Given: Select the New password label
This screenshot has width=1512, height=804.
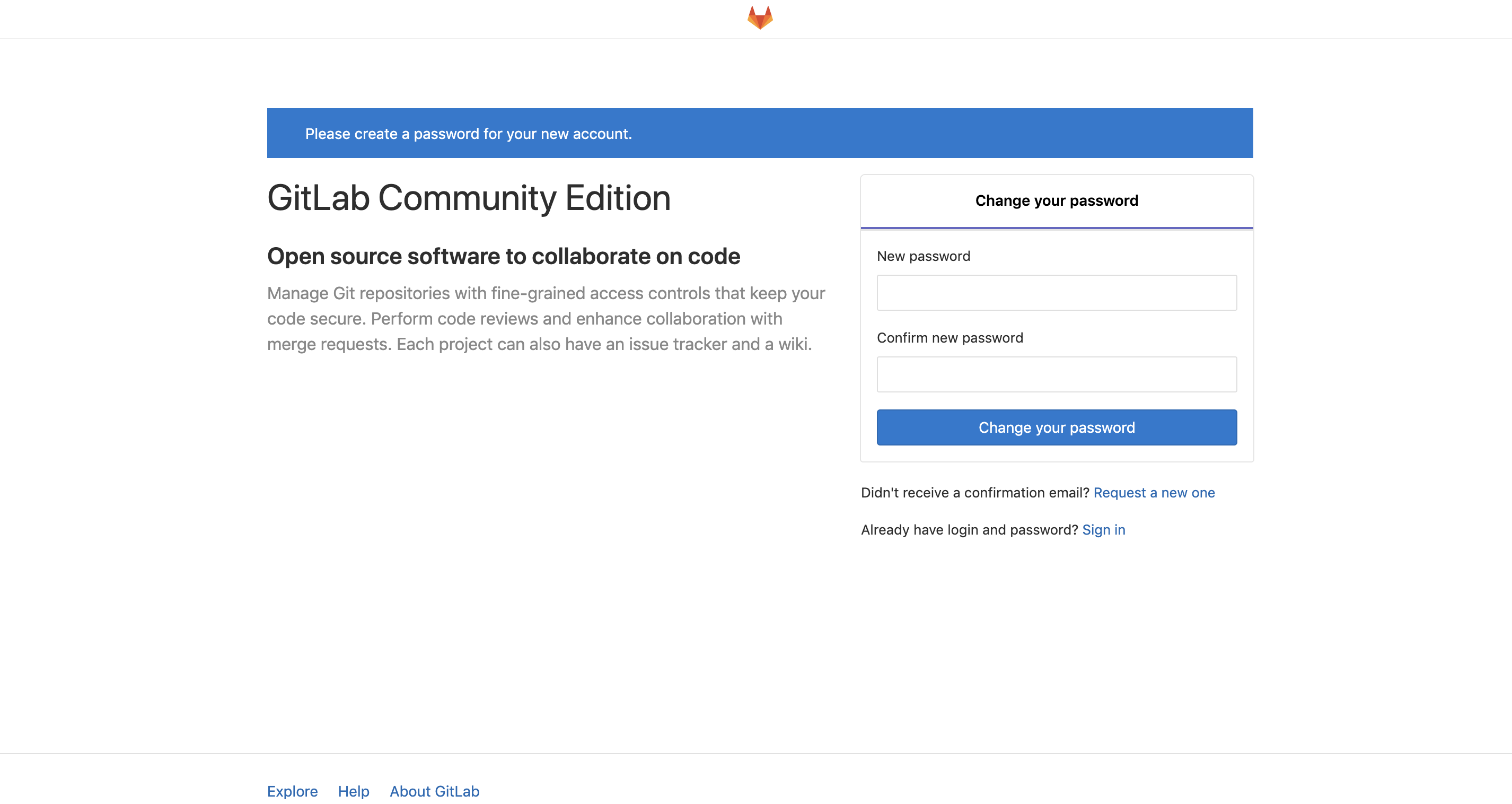Looking at the screenshot, I should [x=924, y=256].
